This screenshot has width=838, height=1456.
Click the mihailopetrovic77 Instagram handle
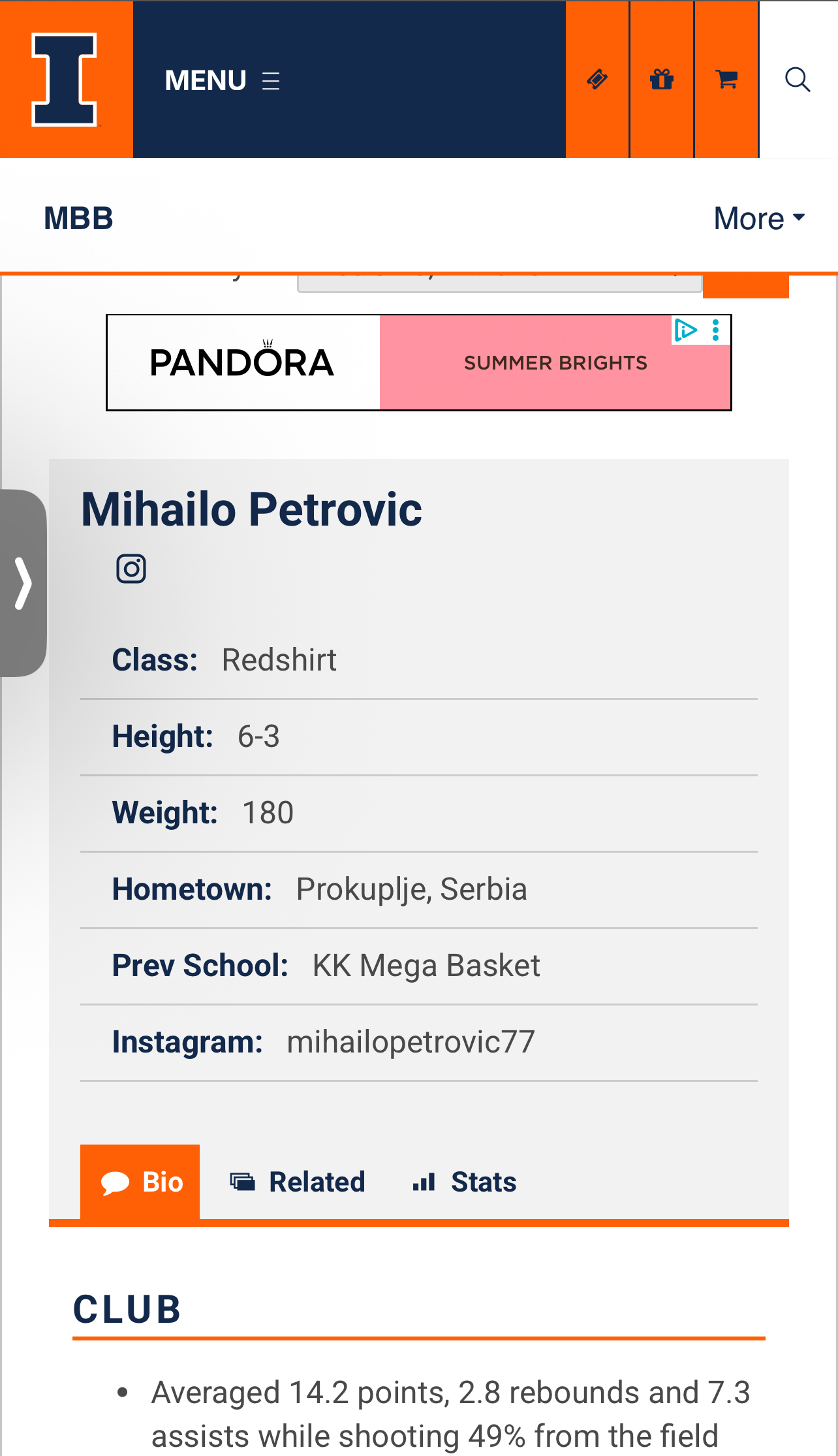tap(411, 1042)
